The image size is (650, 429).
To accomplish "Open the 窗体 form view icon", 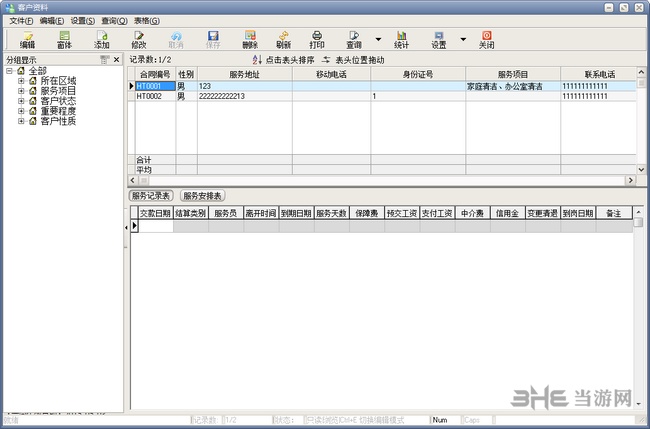I will tap(64, 39).
